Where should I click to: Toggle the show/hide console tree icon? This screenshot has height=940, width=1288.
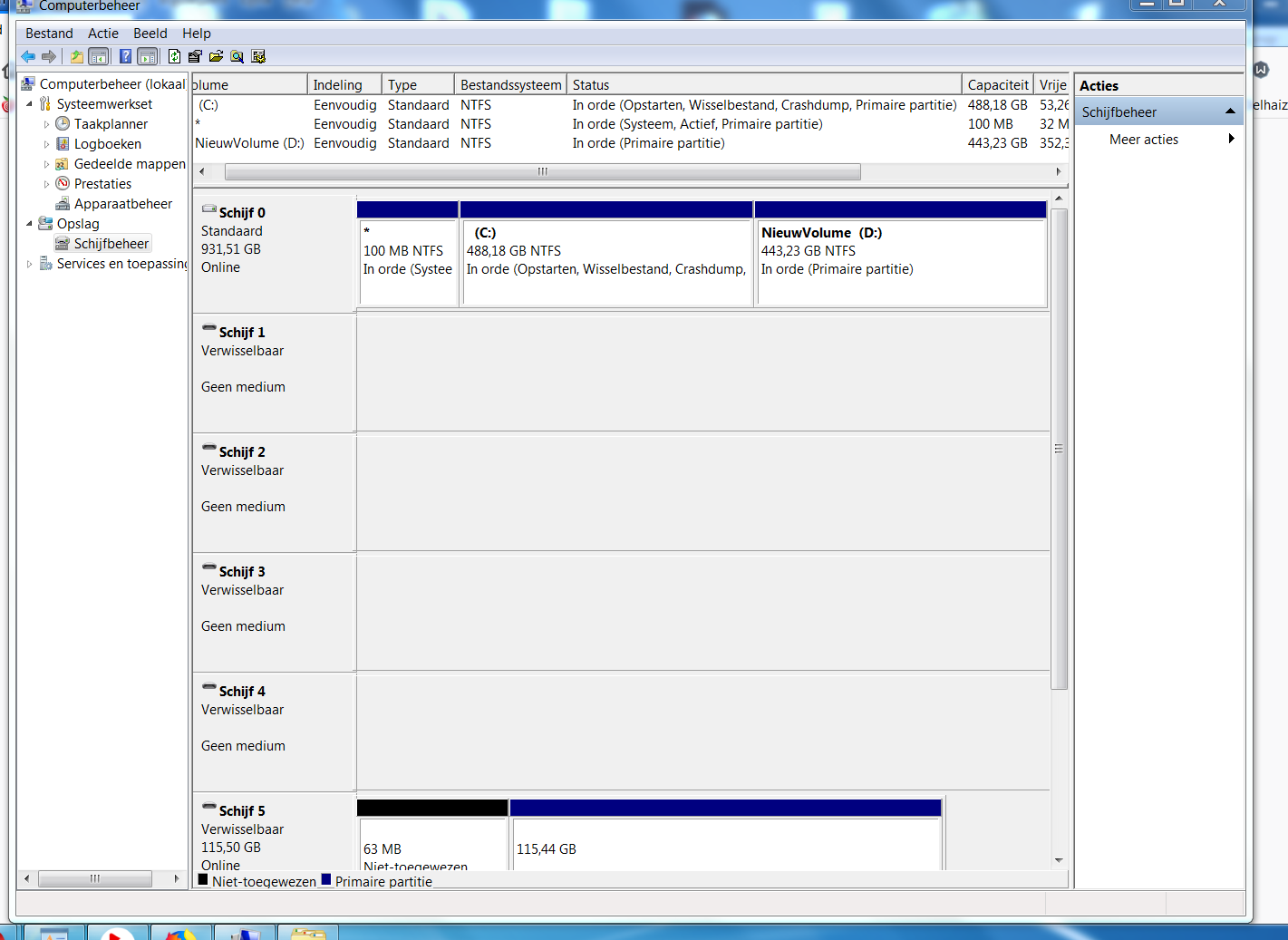click(x=99, y=56)
